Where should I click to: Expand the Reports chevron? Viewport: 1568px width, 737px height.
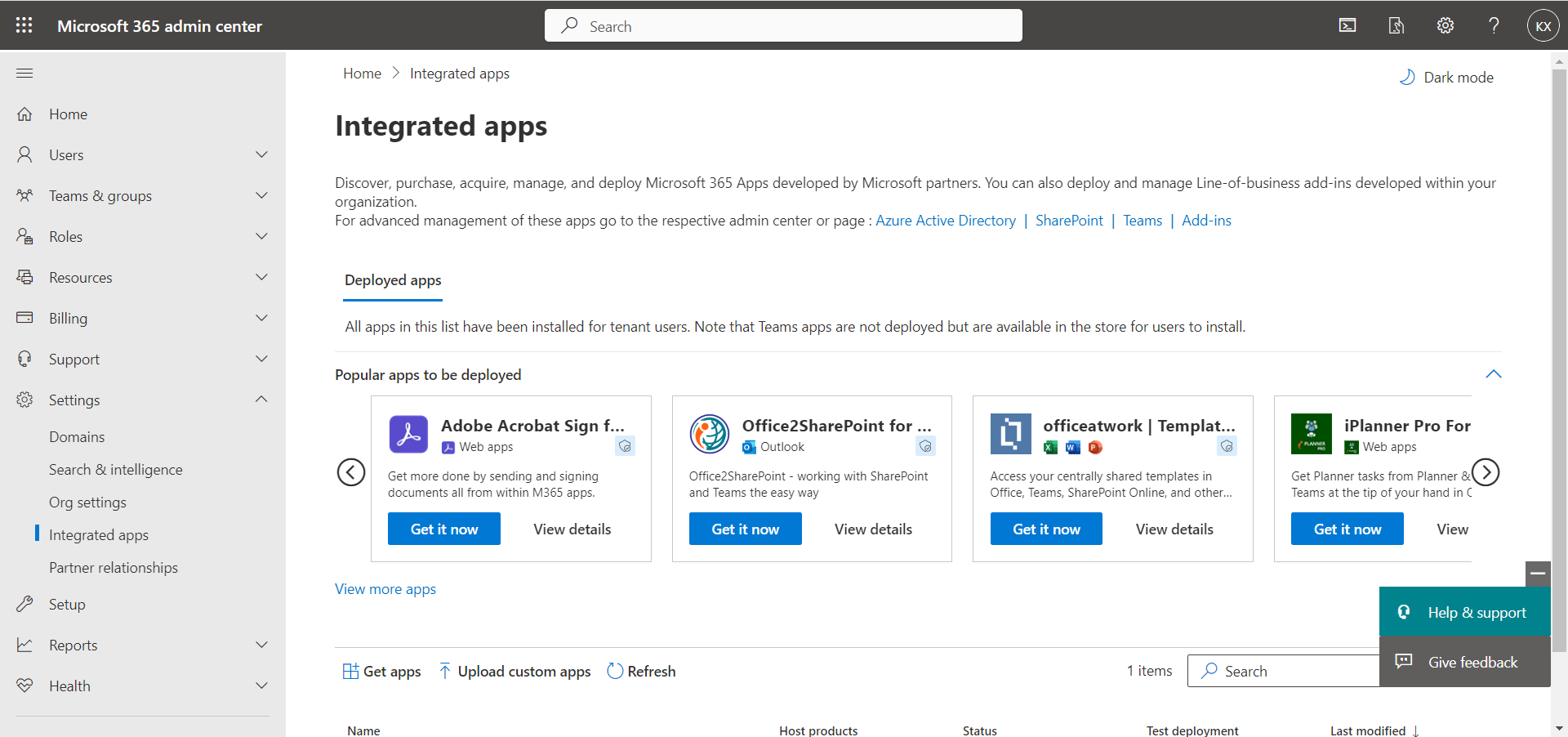coord(261,645)
